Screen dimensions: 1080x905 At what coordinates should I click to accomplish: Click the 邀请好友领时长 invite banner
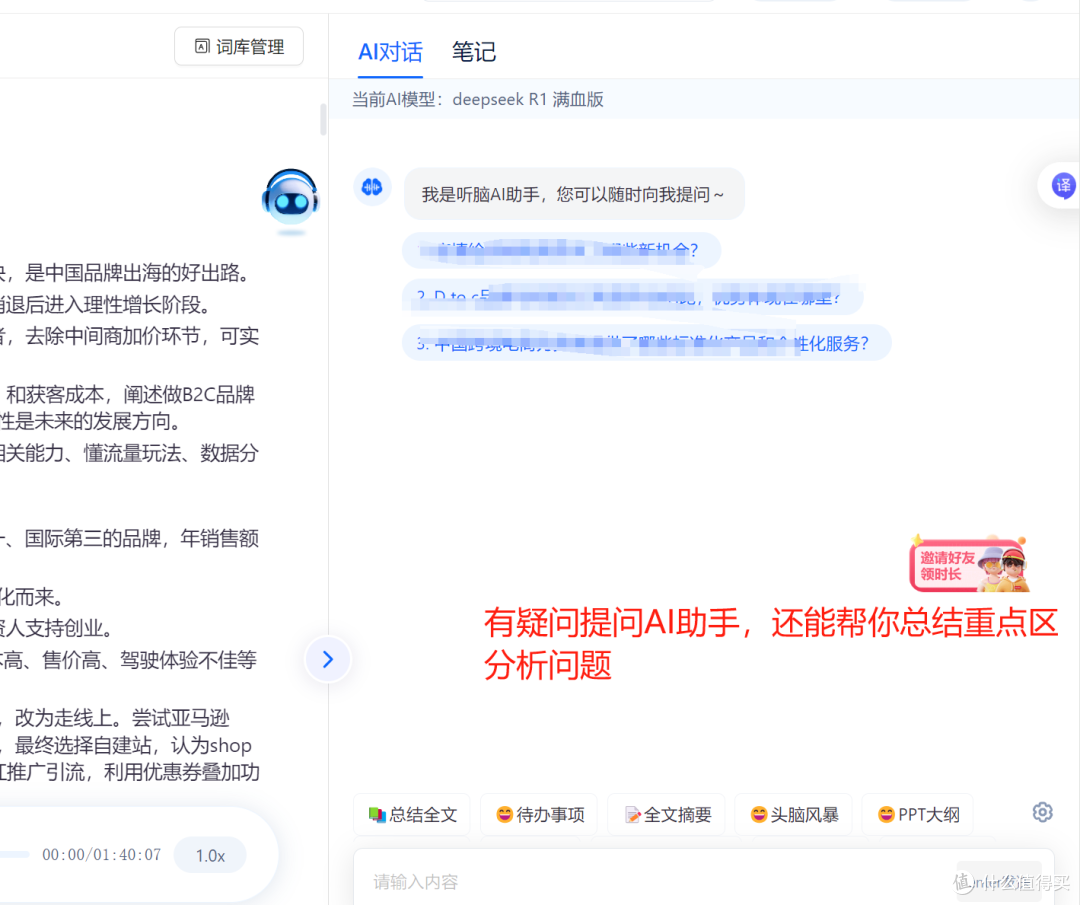(x=968, y=564)
